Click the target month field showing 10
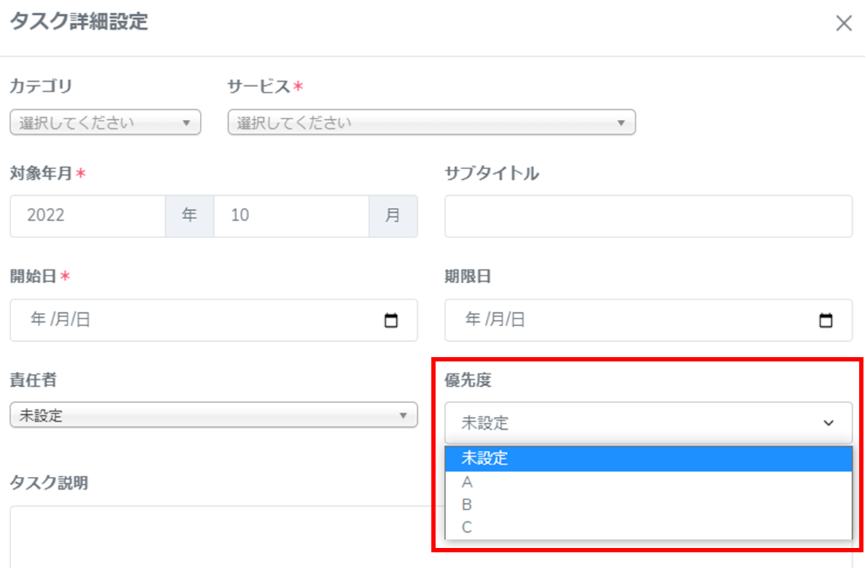 [291, 216]
